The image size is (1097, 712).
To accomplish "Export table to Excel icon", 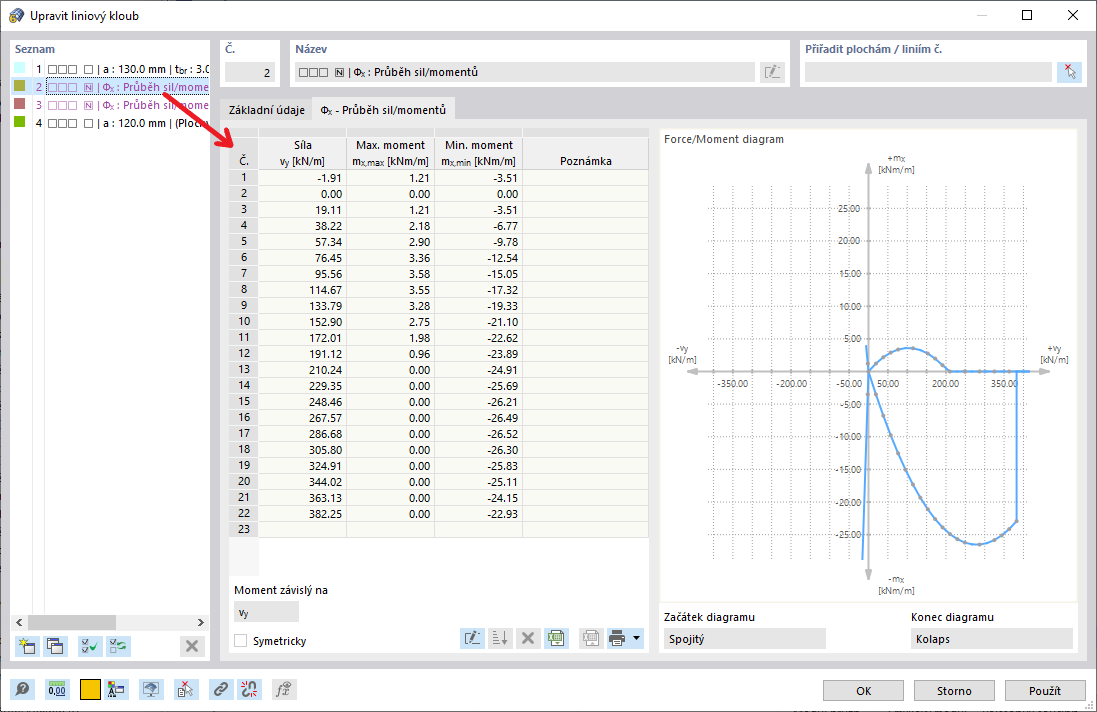I will tap(555, 638).
